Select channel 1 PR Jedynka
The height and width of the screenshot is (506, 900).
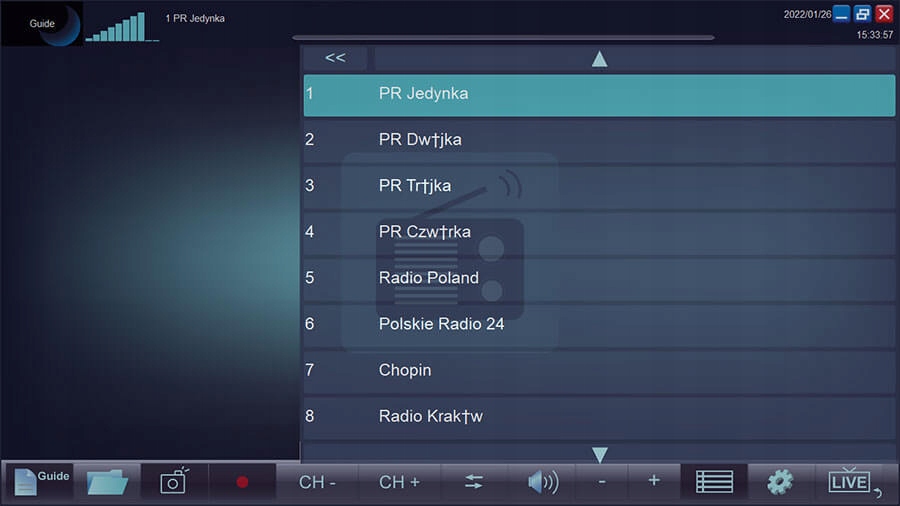pos(599,95)
